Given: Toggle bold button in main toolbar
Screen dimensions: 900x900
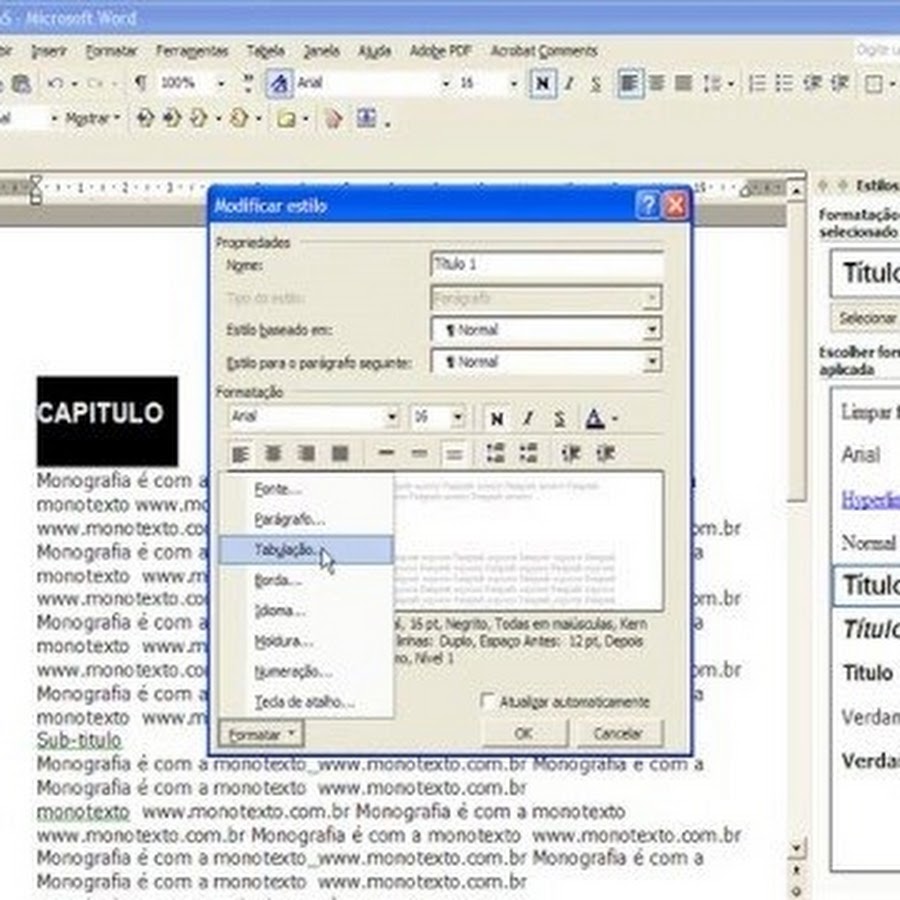Looking at the screenshot, I should coord(542,84).
